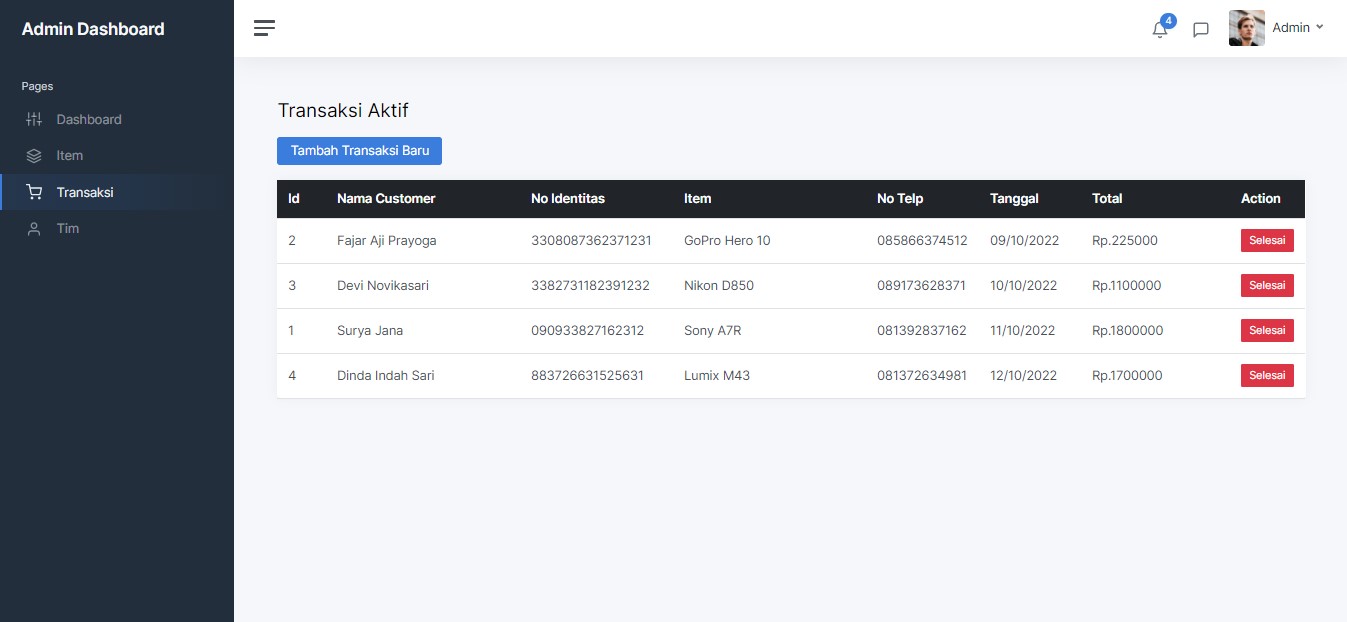
Task: Click Selesai on Dinda Indah Sari's row
Action: tap(1267, 375)
